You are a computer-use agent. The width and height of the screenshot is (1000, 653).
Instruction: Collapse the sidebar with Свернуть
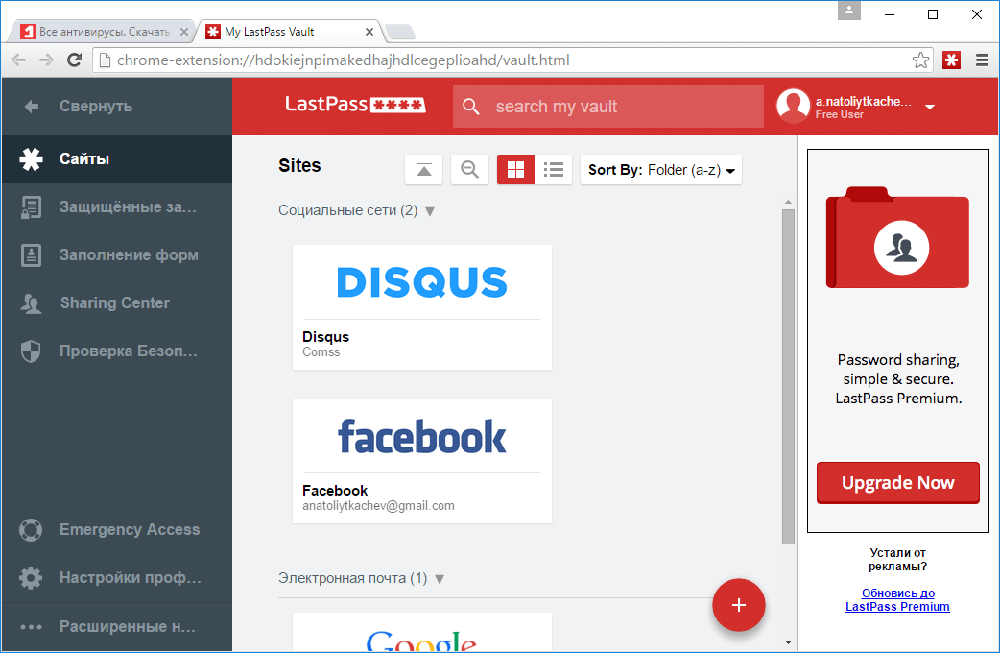tap(117, 106)
